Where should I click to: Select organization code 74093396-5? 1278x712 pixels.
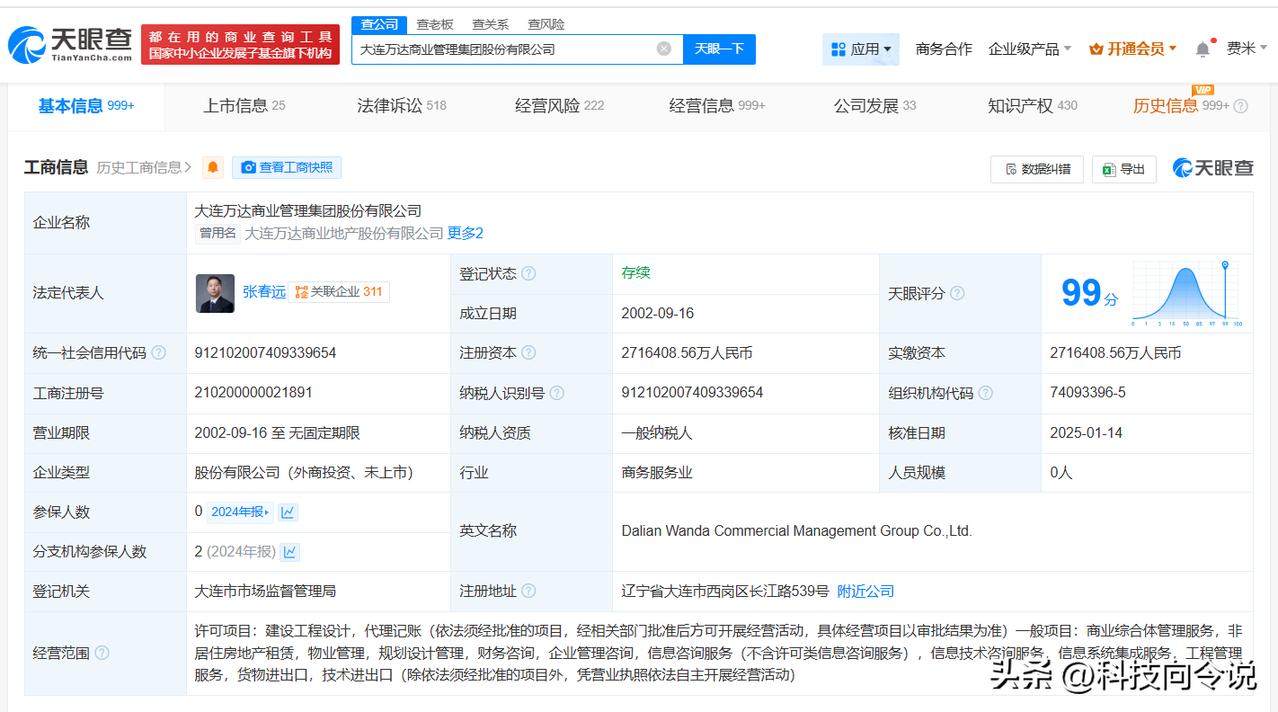point(1088,393)
